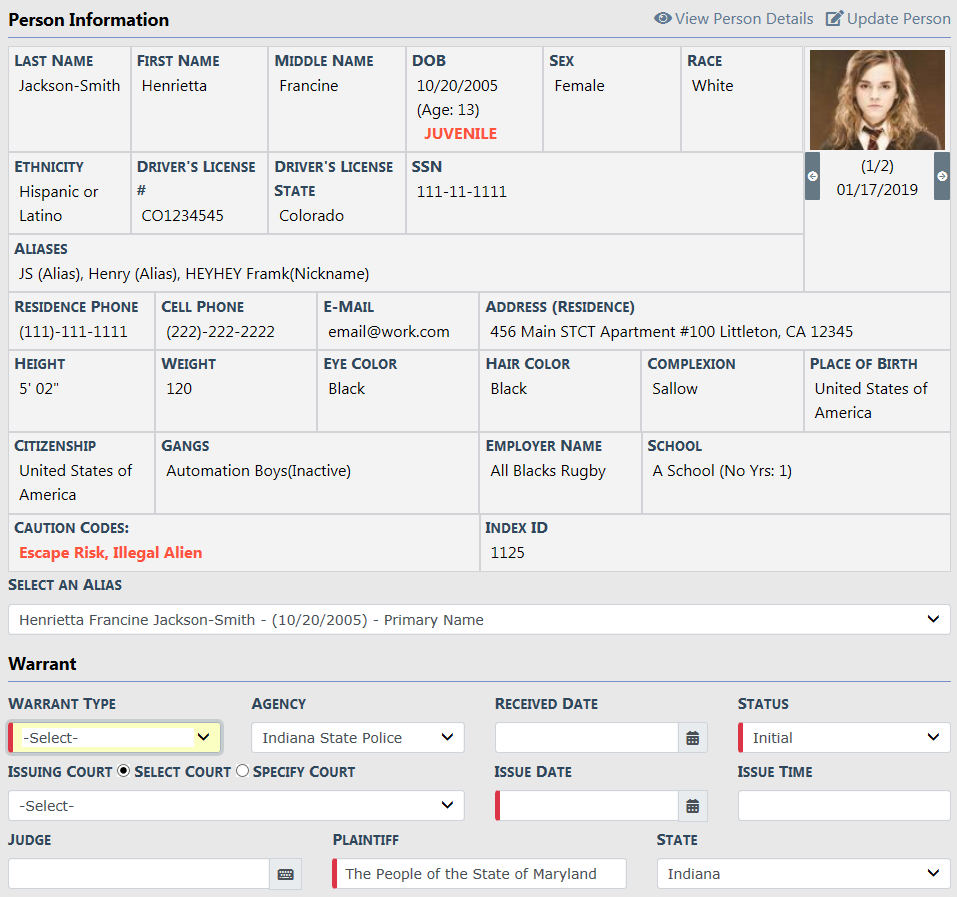Show next person photo with right arrow
This screenshot has height=897, width=957.
click(x=941, y=176)
